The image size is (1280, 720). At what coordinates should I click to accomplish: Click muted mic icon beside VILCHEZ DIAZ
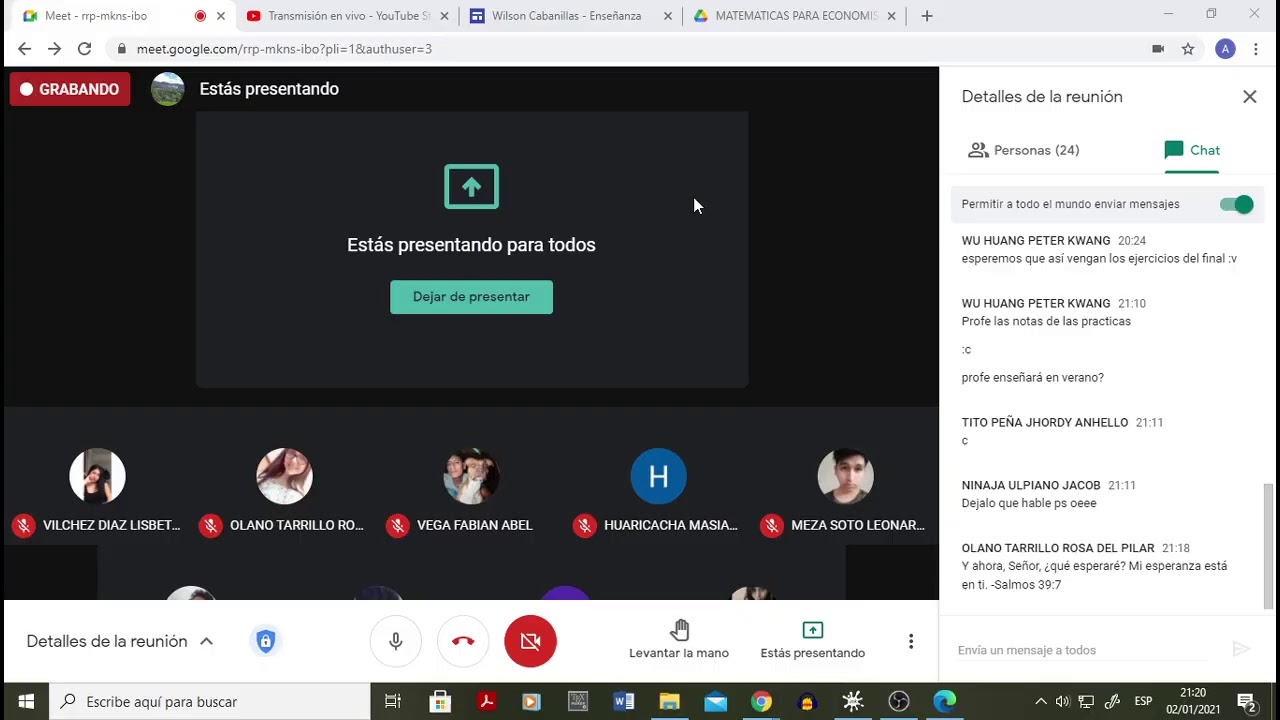pos(23,525)
